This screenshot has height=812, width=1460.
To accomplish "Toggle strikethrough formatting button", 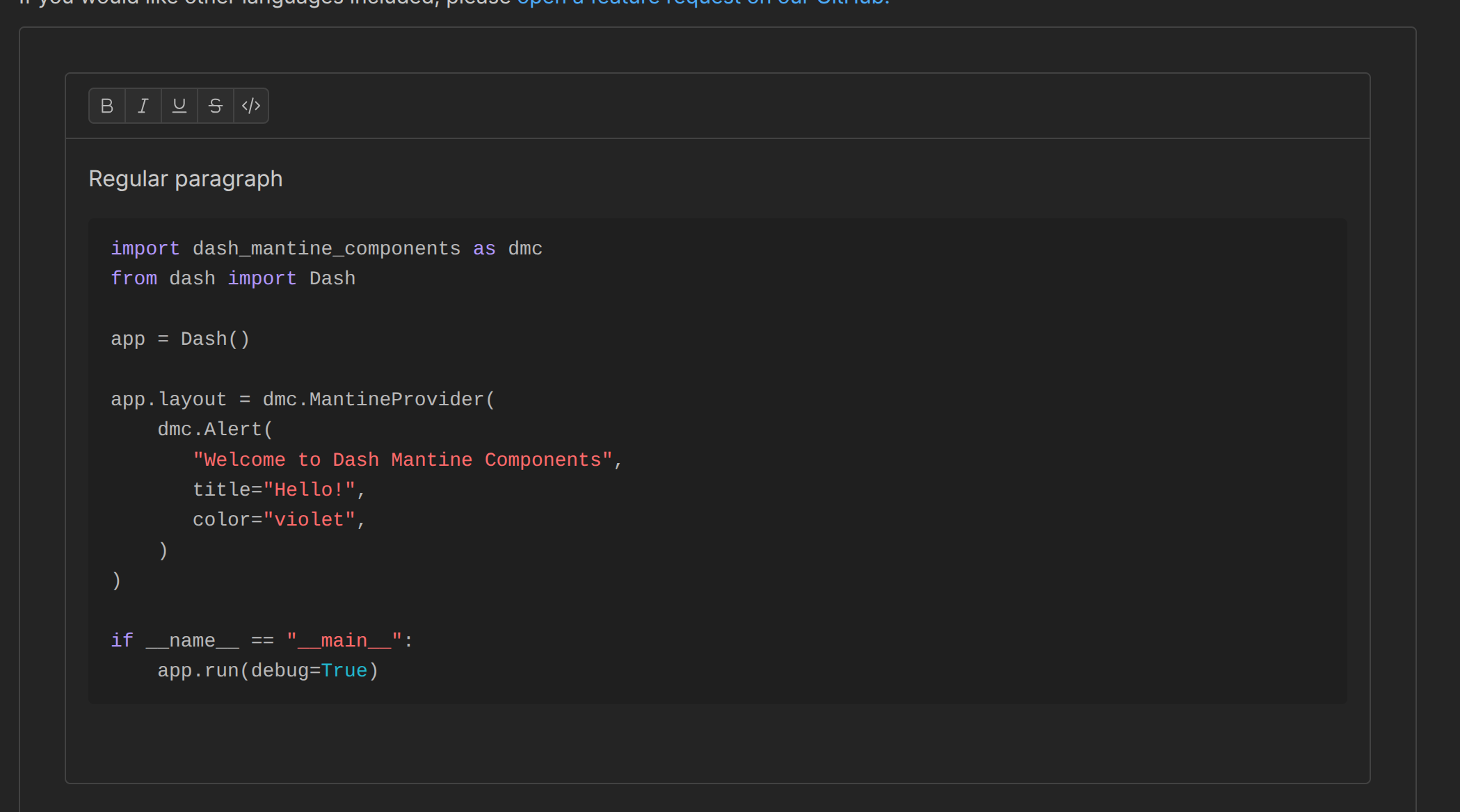I will [x=216, y=106].
